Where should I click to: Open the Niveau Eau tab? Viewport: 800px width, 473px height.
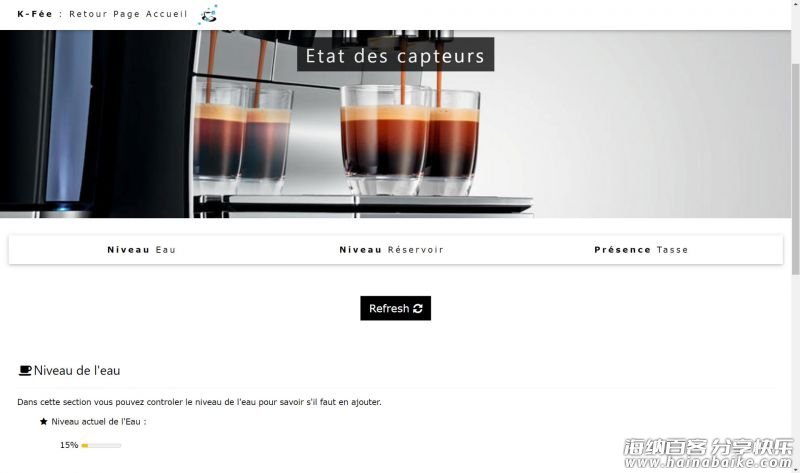pos(141,250)
